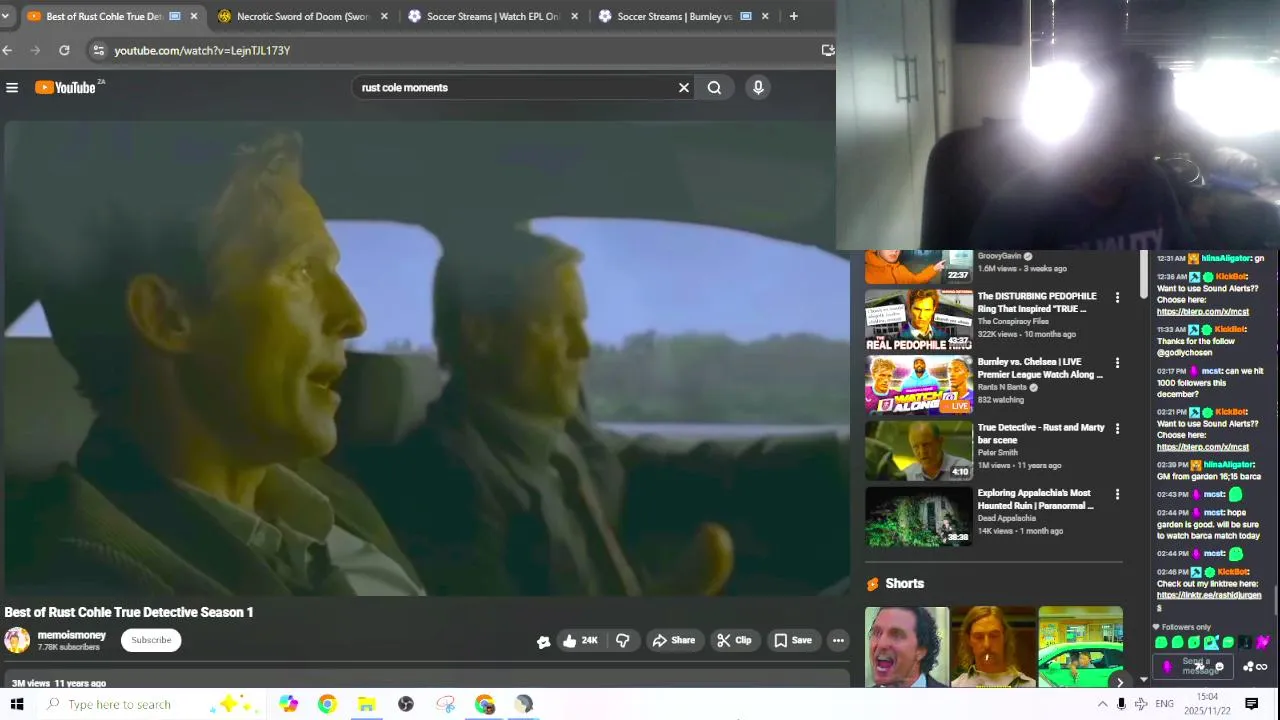Screen dimensions: 1280x720
Task: Open options menu for DISTURBING PEDOPHILE video
Action: pos(1117,297)
